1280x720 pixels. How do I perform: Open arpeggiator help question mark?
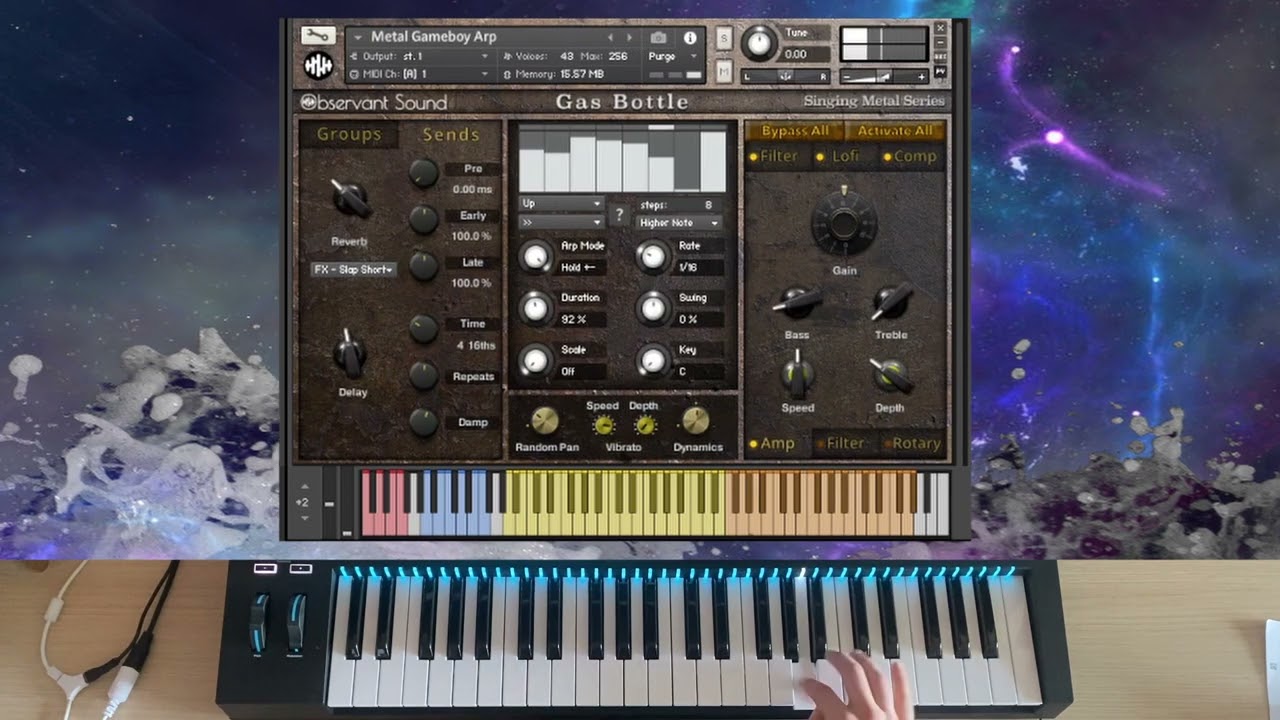(619, 214)
